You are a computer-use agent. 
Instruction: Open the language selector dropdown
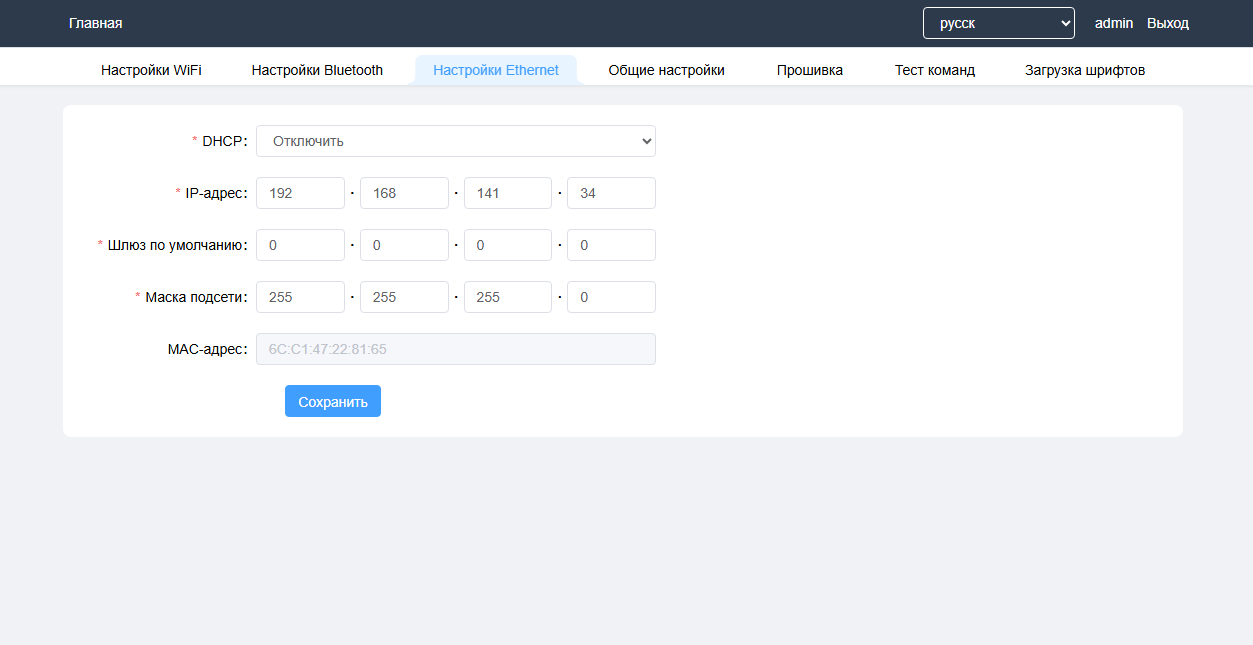tap(998, 23)
